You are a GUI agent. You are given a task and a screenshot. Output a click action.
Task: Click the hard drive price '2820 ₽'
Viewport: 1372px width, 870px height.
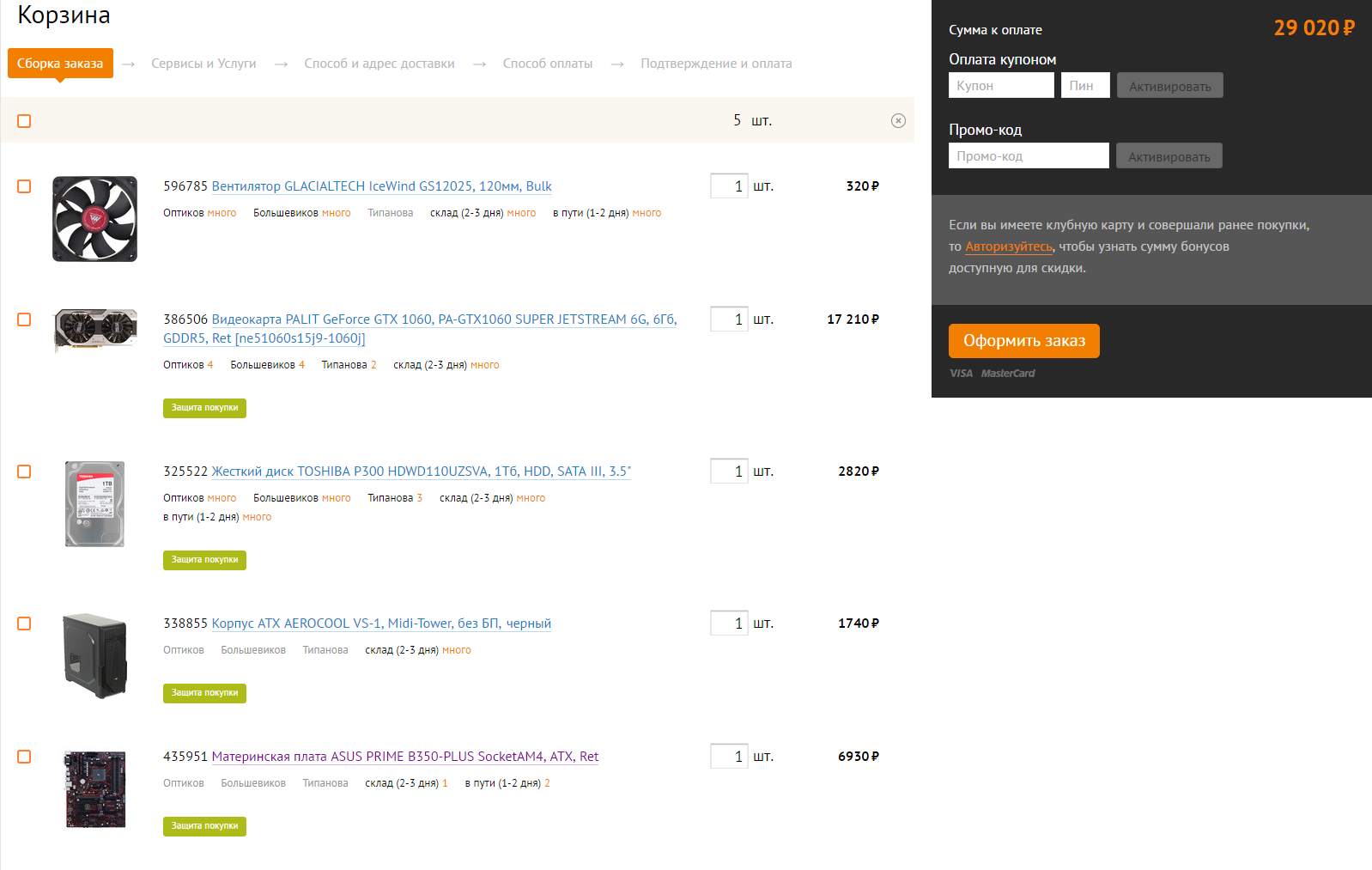pyautogui.click(x=859, y=472)
